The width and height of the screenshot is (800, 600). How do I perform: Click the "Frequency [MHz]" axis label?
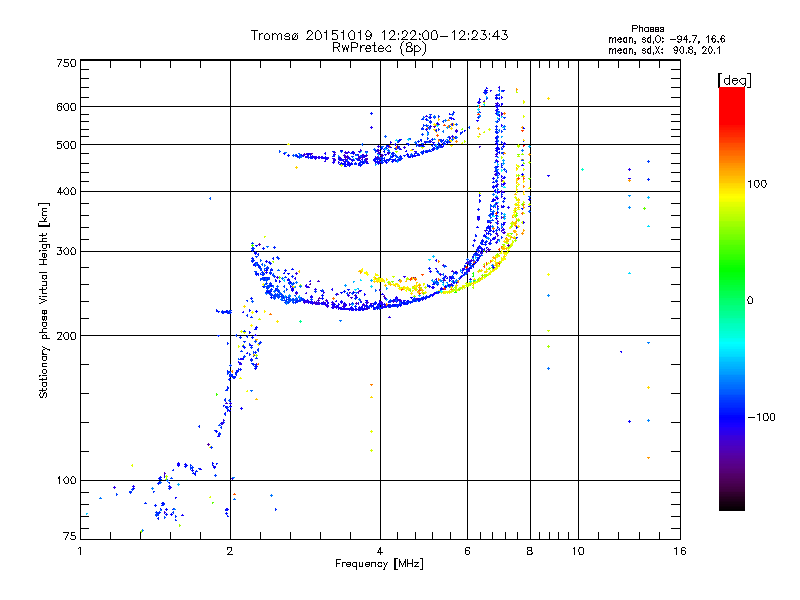click(x=379, y=564)
